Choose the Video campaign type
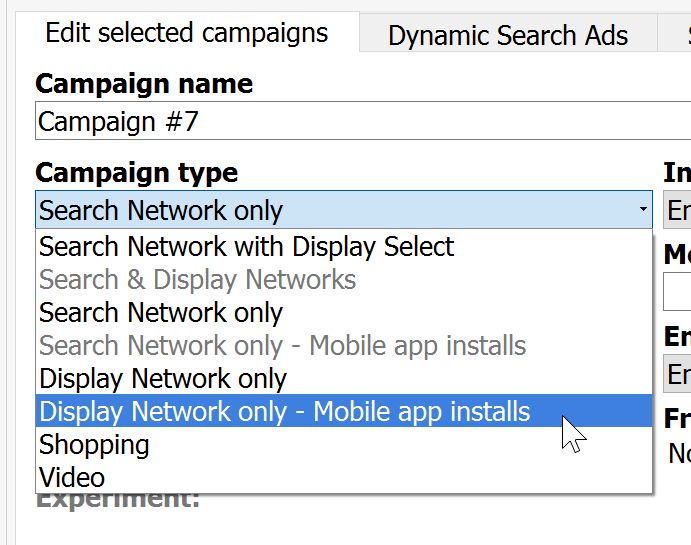 [72, 477]
